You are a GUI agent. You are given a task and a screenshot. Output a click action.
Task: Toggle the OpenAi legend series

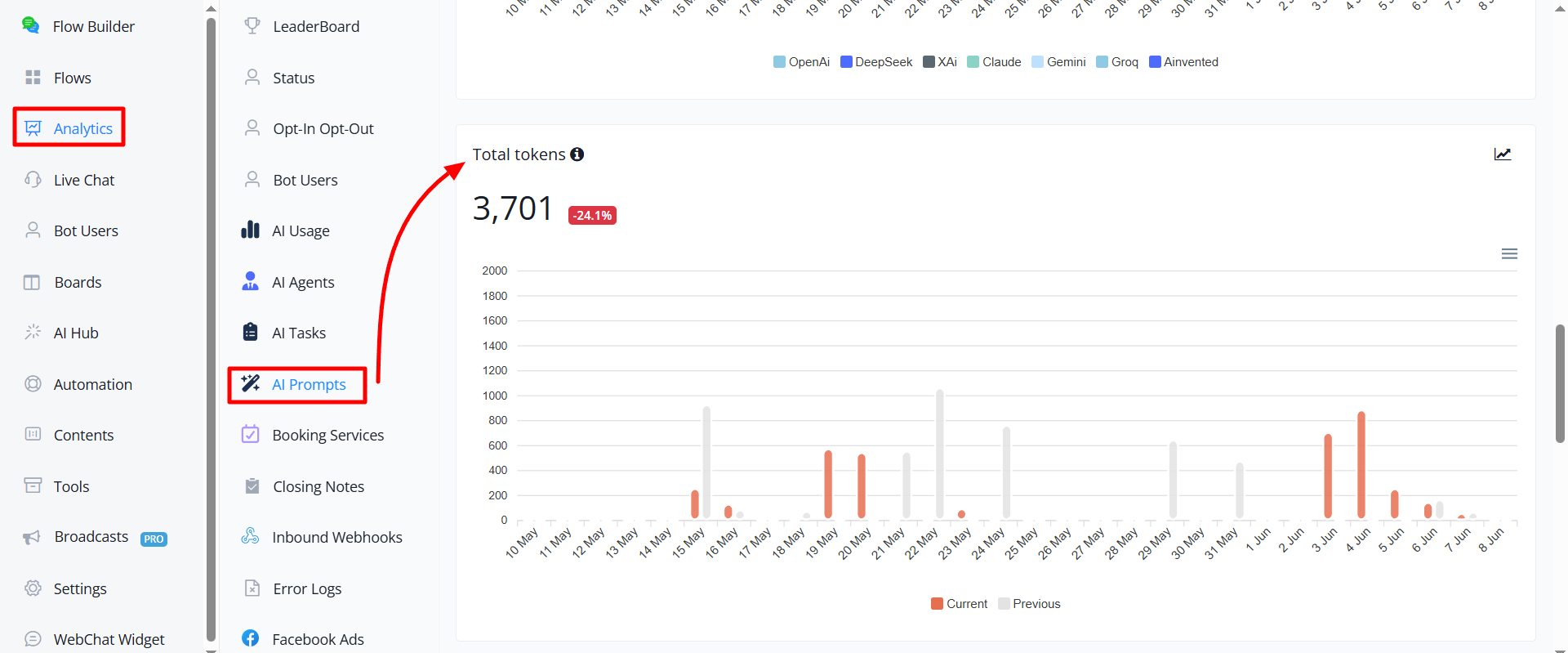(801, 62)
